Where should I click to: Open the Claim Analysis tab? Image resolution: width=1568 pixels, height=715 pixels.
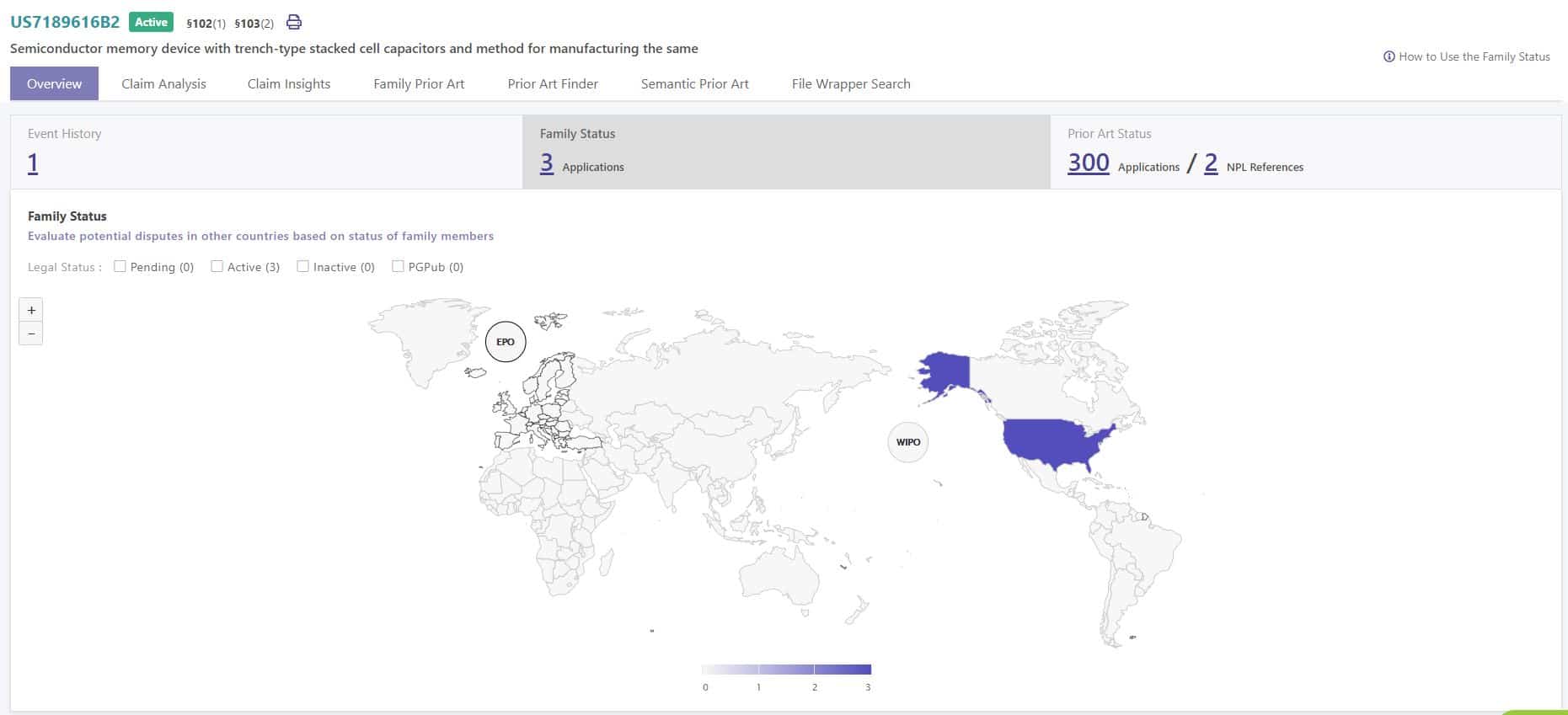[163, 83]
